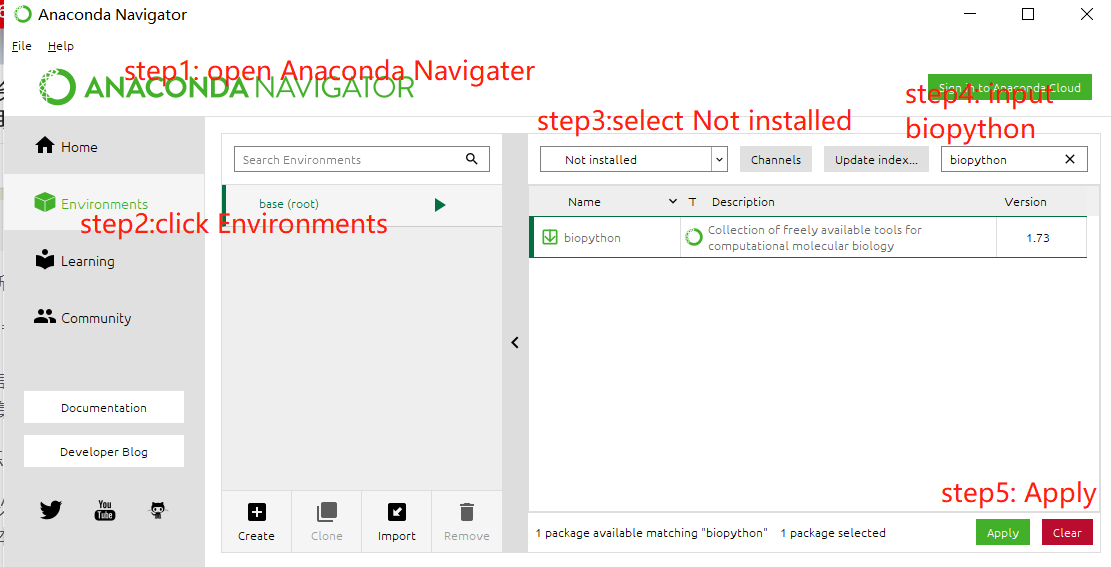This screenshot has width=1111, height=567.
Task: Click '1 package available matching' status text
Action: tap(651, 533)
